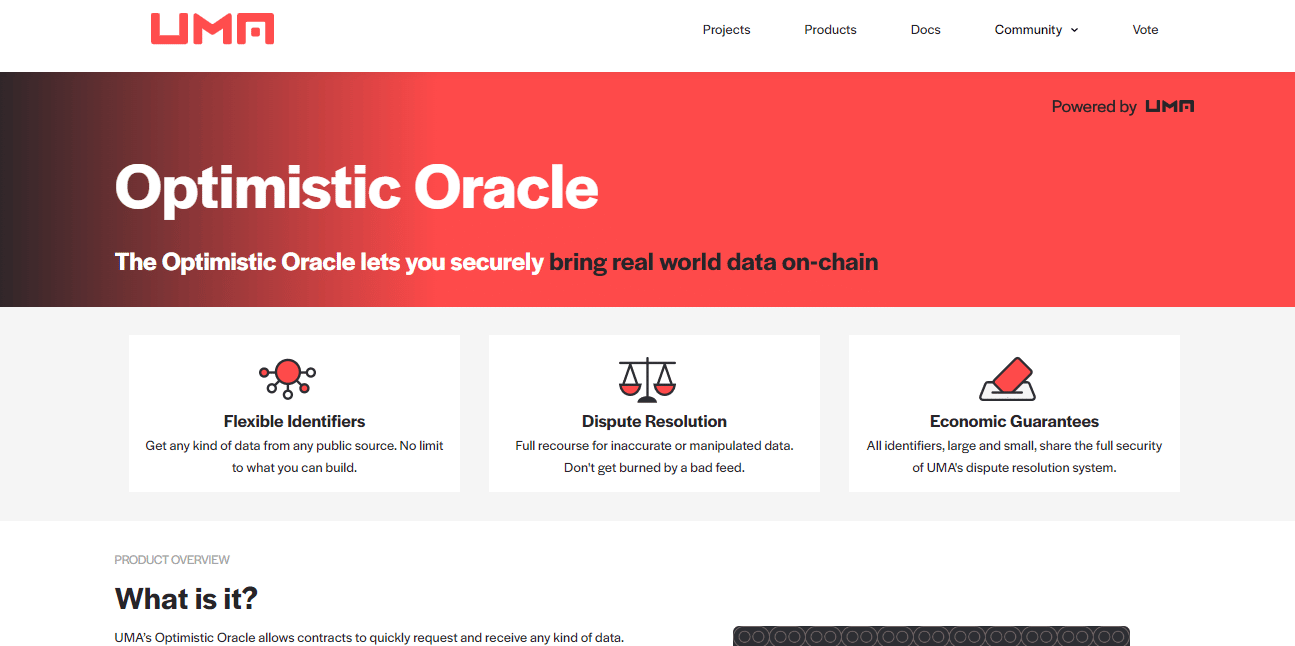
Task: Click the Community nav label
Action: (x=1027, y=30)
